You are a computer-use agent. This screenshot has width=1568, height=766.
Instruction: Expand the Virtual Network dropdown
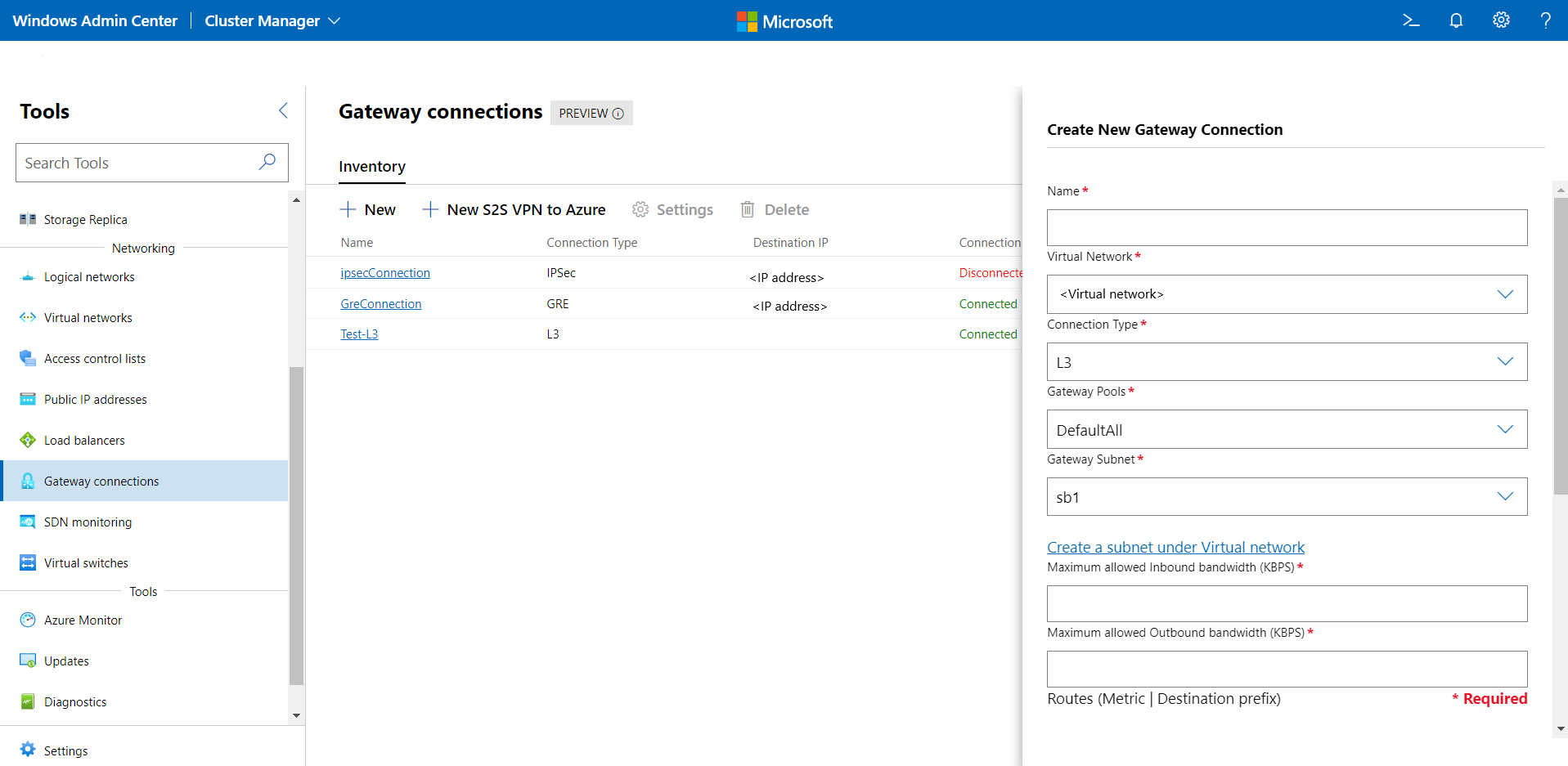1287,294
